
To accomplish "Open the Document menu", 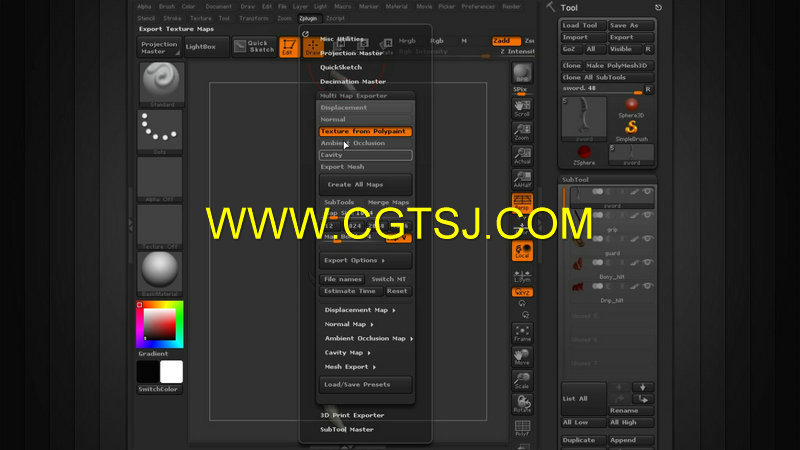I will point(218,7).
